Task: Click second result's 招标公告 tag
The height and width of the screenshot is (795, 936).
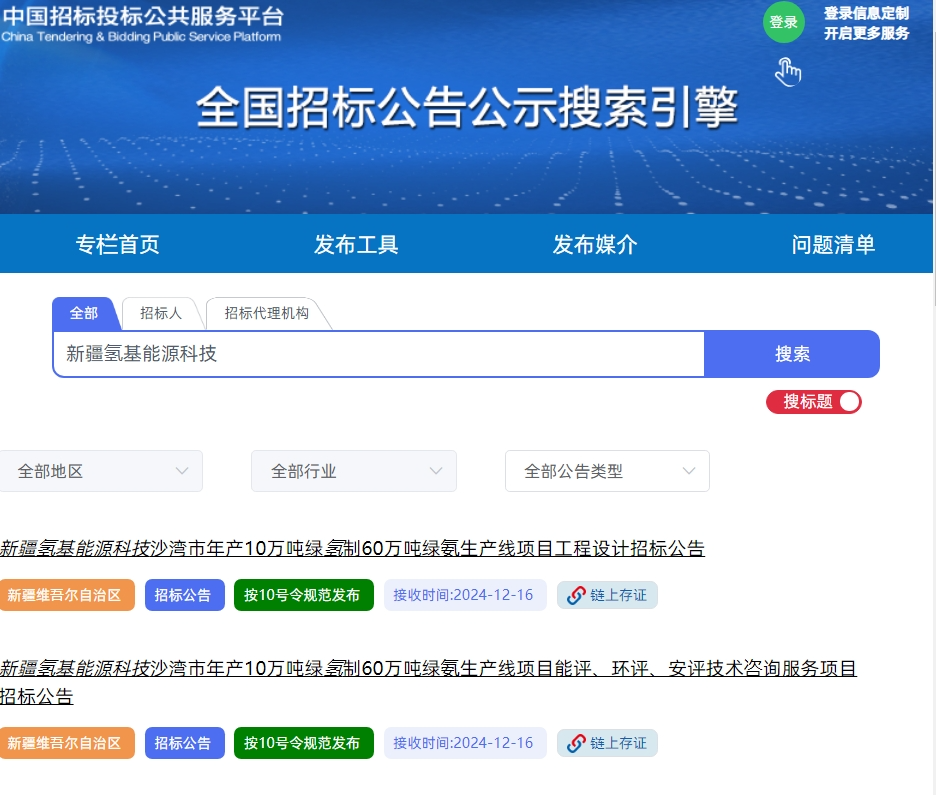Action: click(x=184, y=743)
